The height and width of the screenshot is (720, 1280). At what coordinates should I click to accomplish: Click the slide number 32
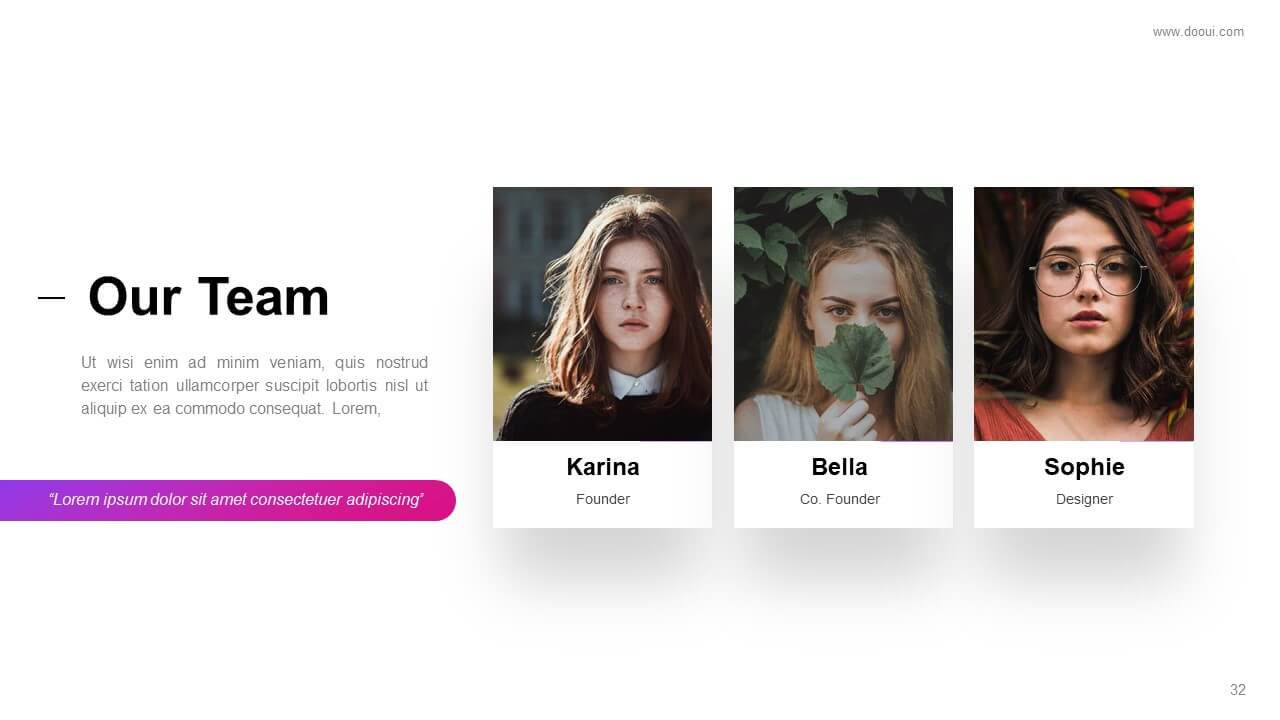click(x=1238, y=690)
